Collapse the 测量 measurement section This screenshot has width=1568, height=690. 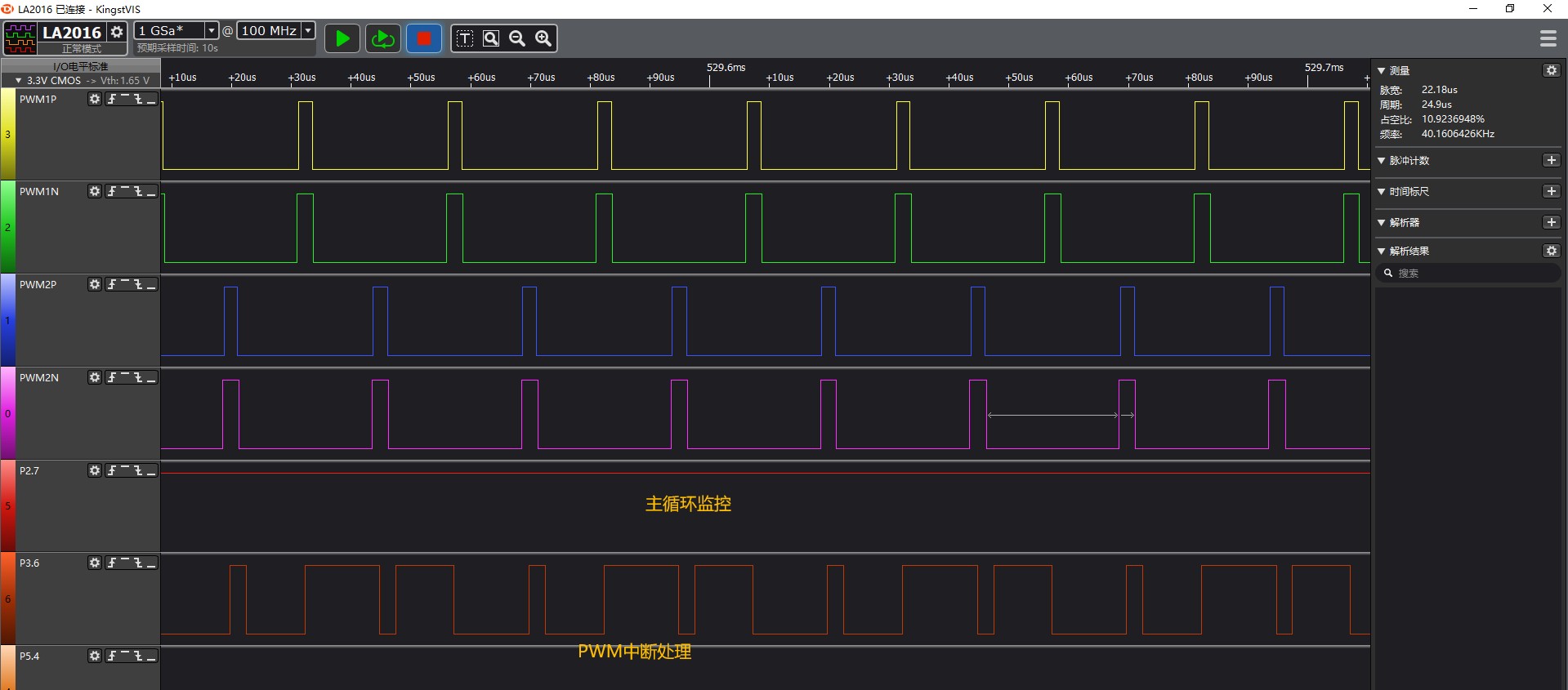1381,71
